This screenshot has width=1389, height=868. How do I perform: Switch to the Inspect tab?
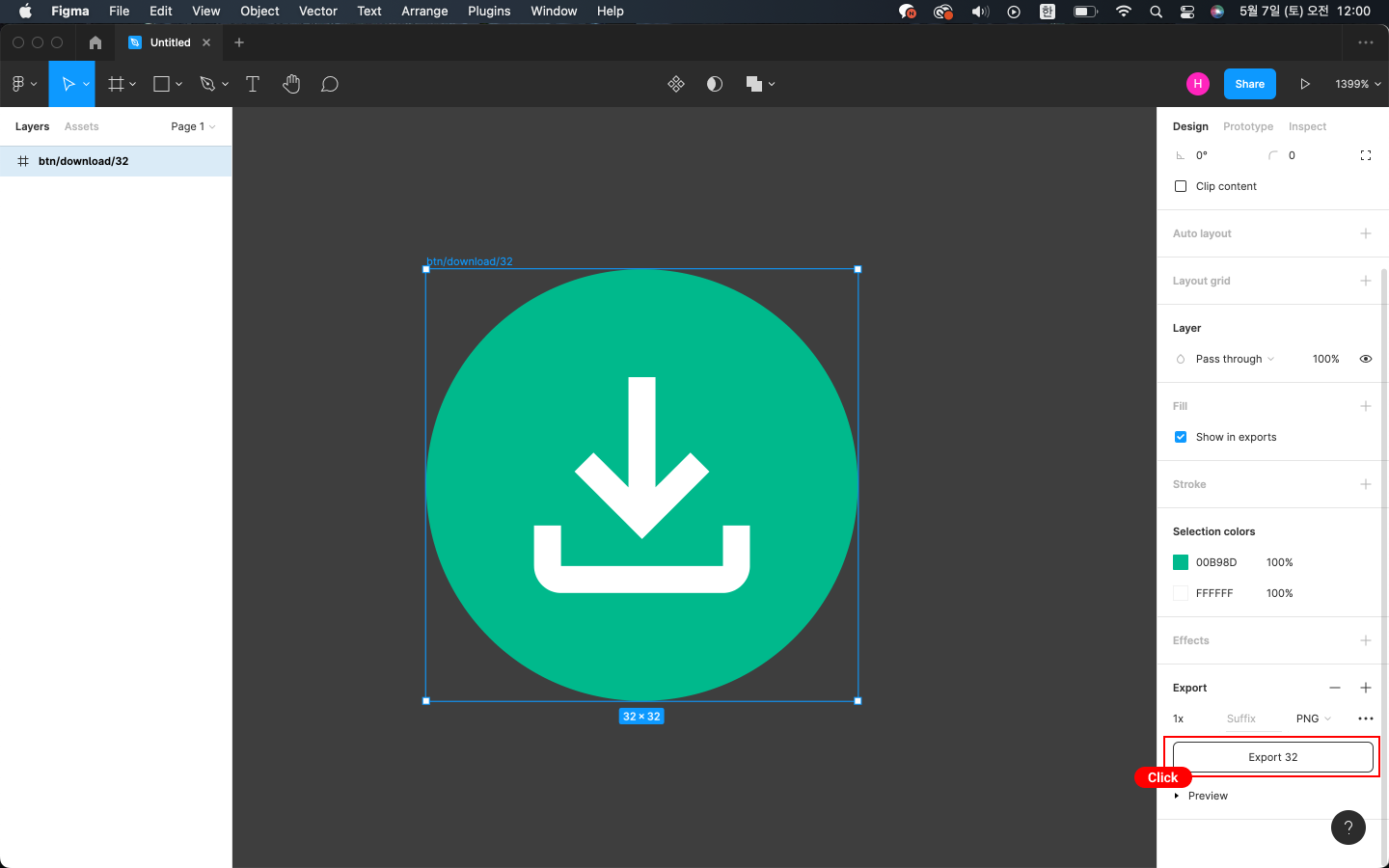pyautogui.click(x=1307, y=126)
